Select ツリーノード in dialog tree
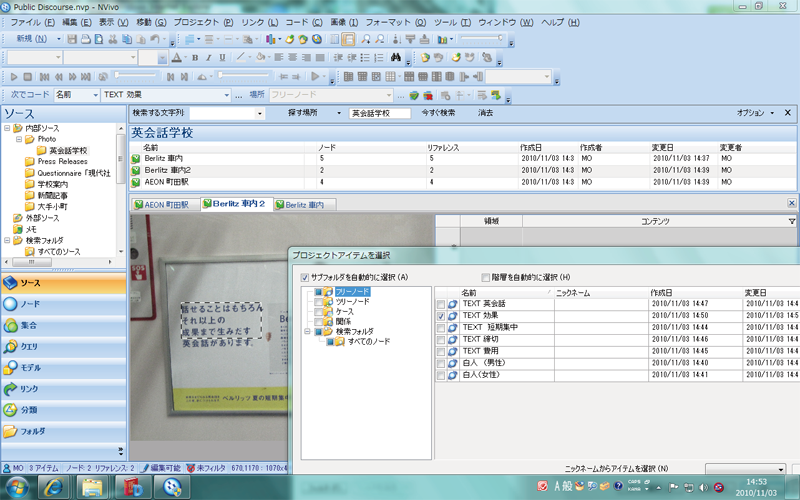The image size is (800, 500). click(352, 302)
